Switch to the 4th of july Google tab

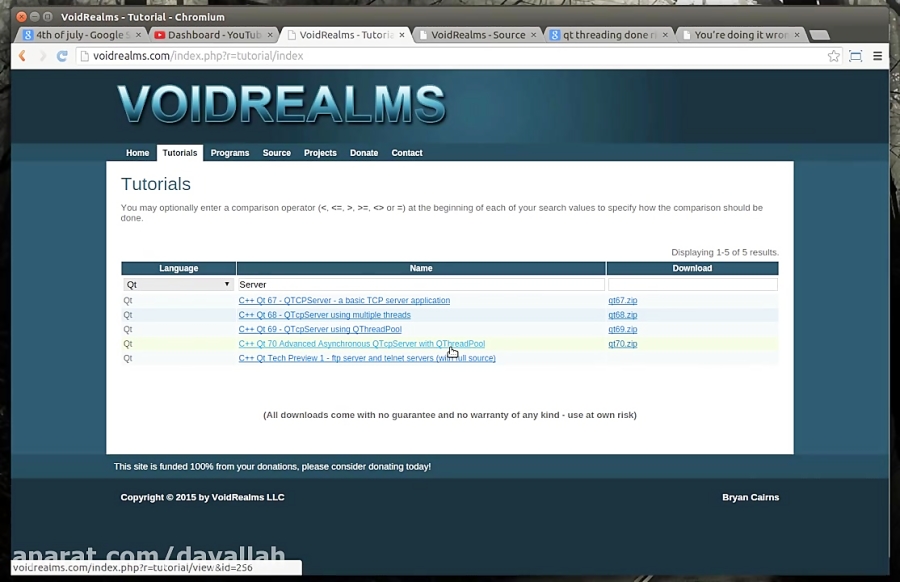80,35
